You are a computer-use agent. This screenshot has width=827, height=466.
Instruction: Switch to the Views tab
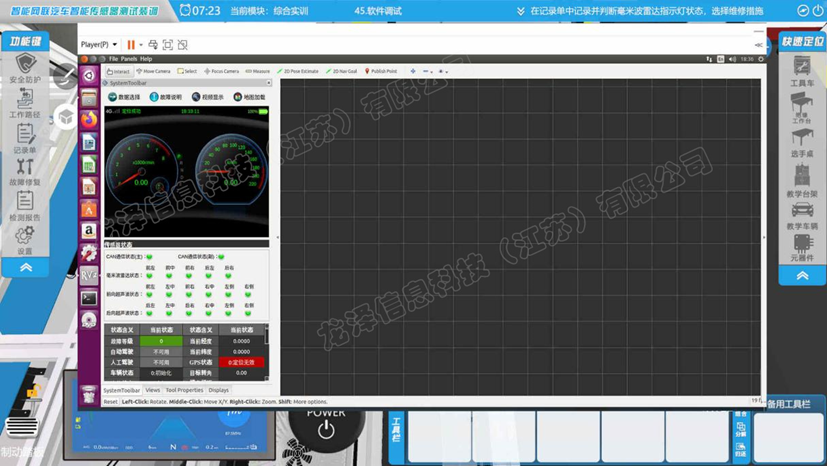pos(152,390)
